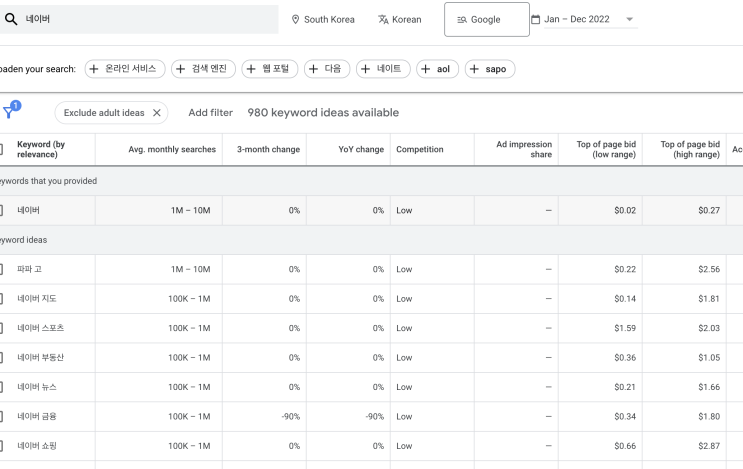
Task: Click the South Korea location pin icon
Action: coord(295,19)
